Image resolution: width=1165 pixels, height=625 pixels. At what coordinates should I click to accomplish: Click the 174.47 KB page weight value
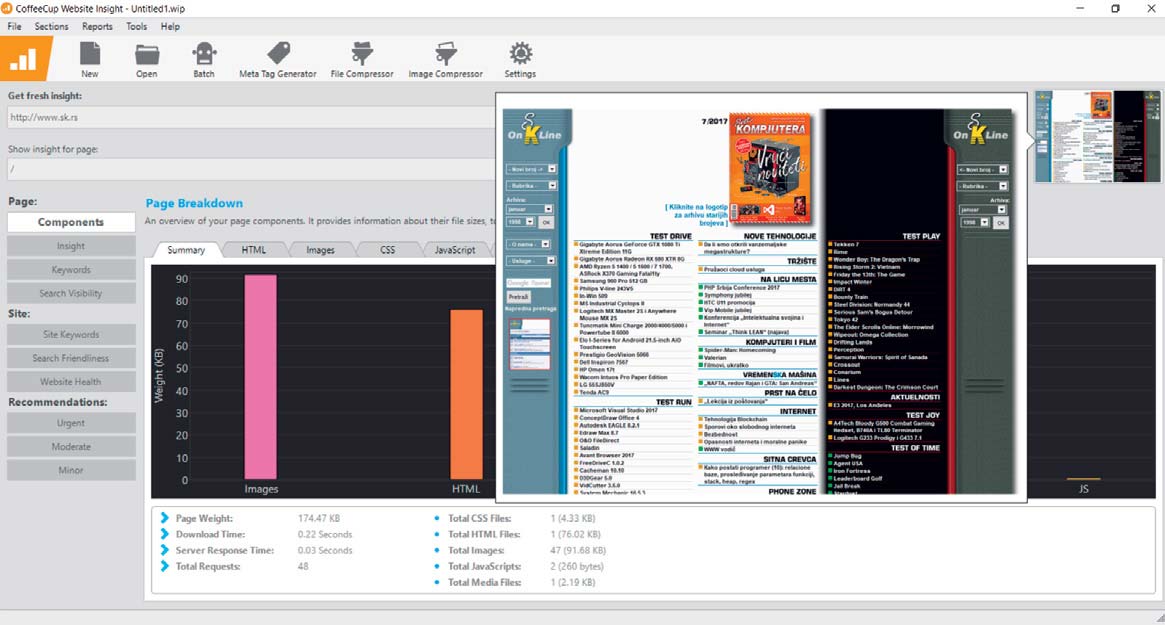[319, 518]
